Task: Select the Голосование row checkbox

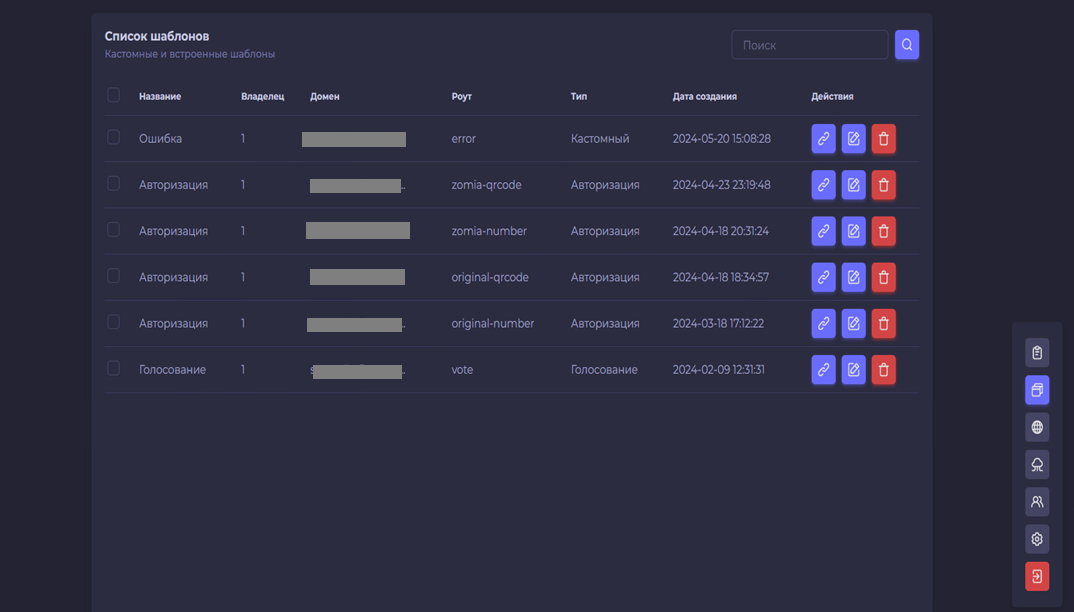Action: coord(113,369)
